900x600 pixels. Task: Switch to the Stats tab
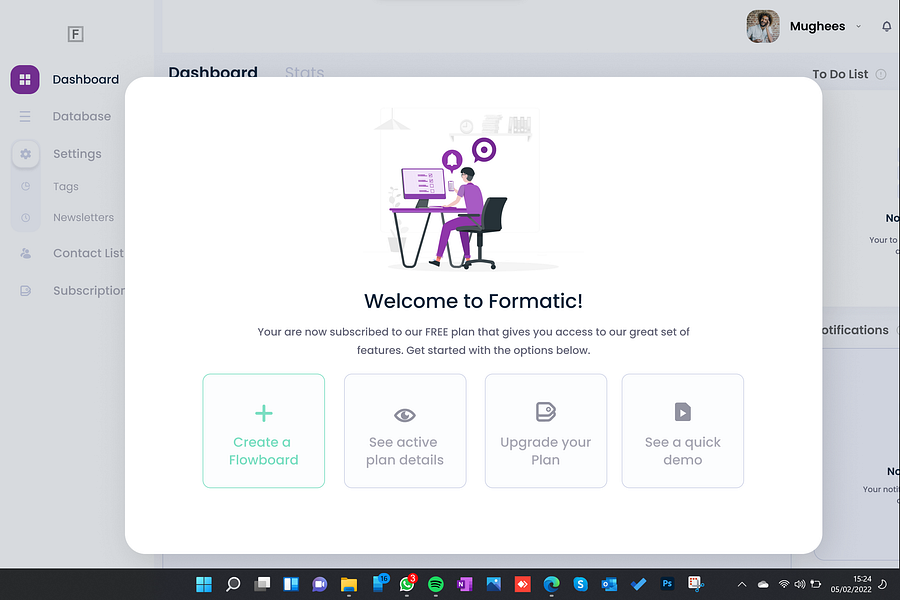point(304,72)
